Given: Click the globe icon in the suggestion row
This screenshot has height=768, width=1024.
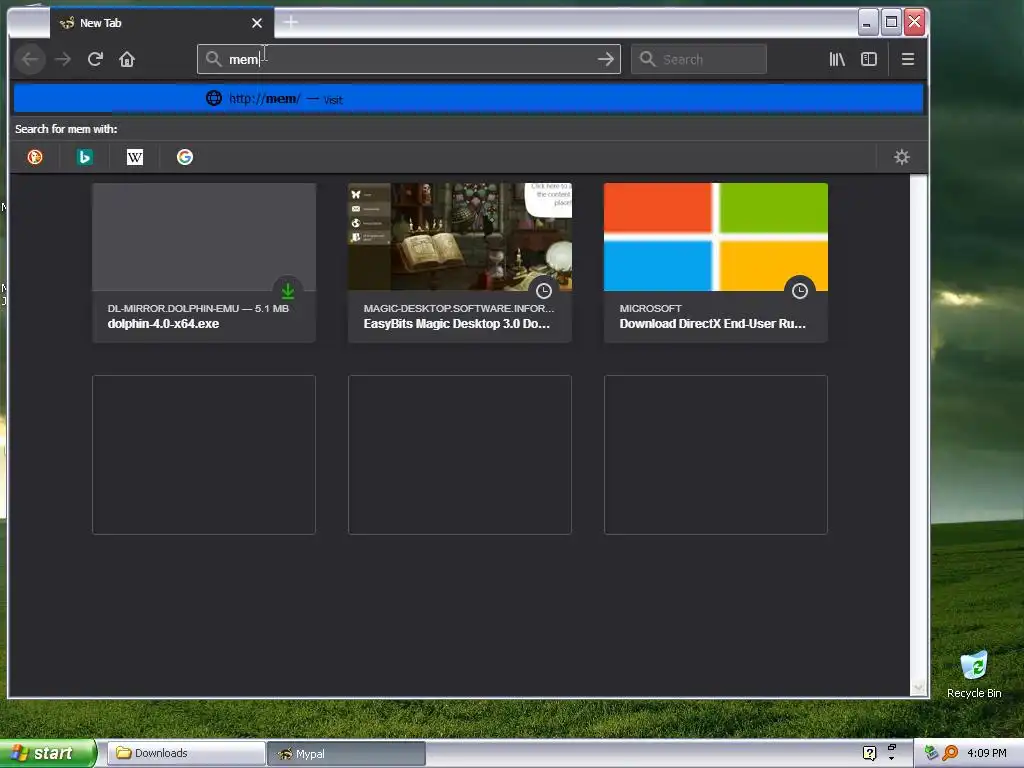Looking at the screenshot, I should pyautogui.click(x=214, y=99).
